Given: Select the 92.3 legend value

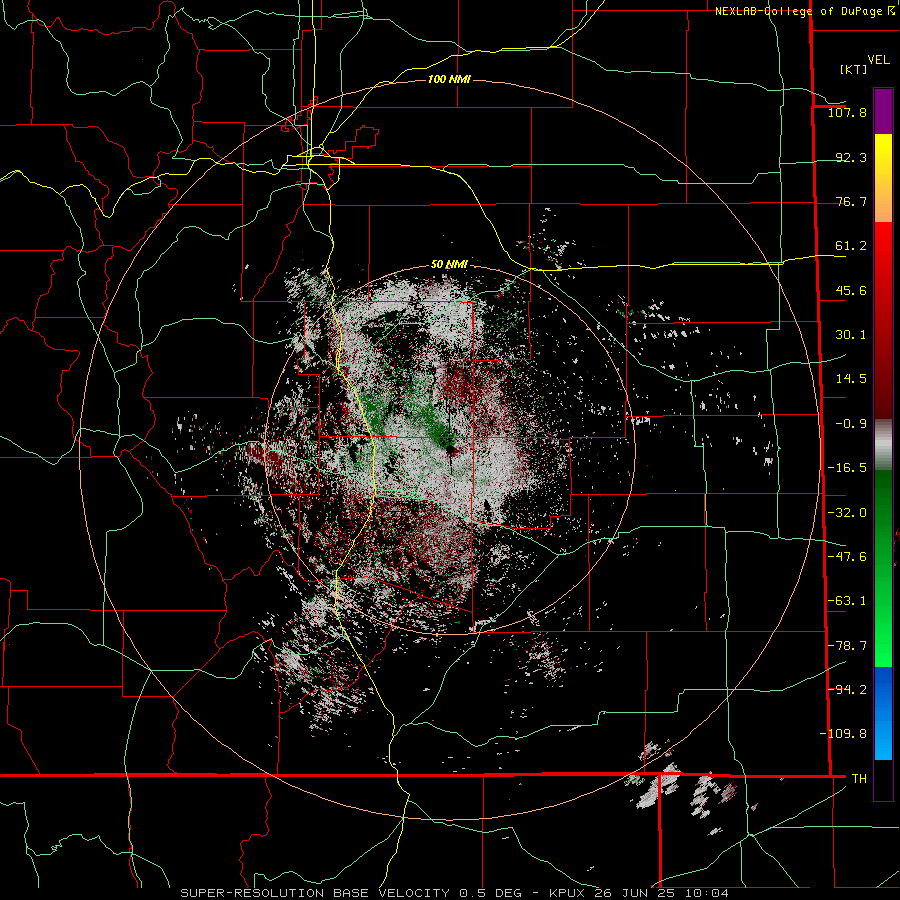Looking at the screenshot, I should click(851, 157).
